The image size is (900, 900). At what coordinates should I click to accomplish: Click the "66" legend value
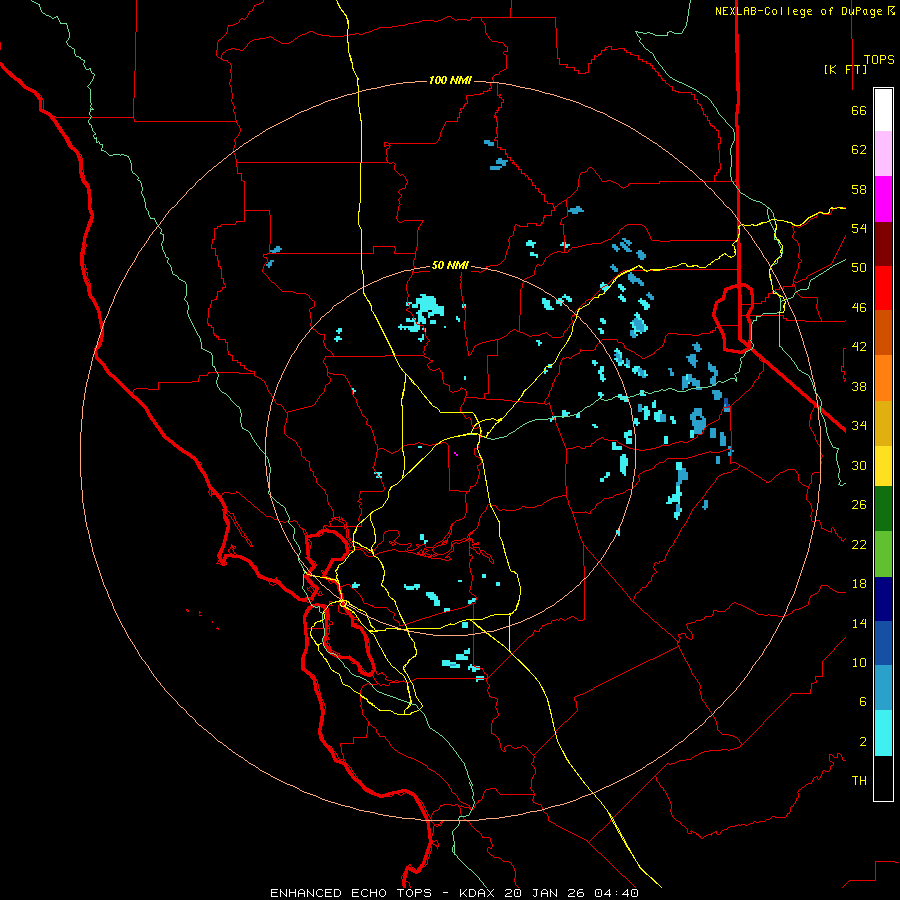click(x=859, y=110)
